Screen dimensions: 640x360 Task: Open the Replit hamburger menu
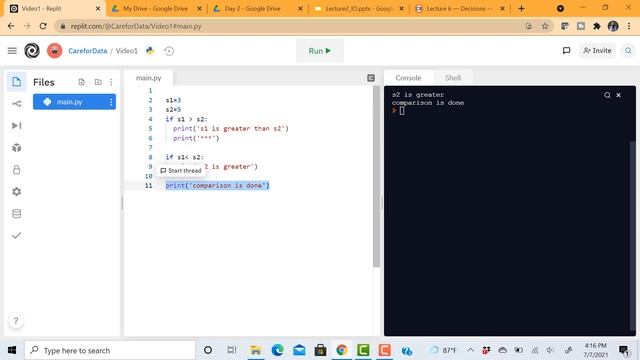coord(12,51)
